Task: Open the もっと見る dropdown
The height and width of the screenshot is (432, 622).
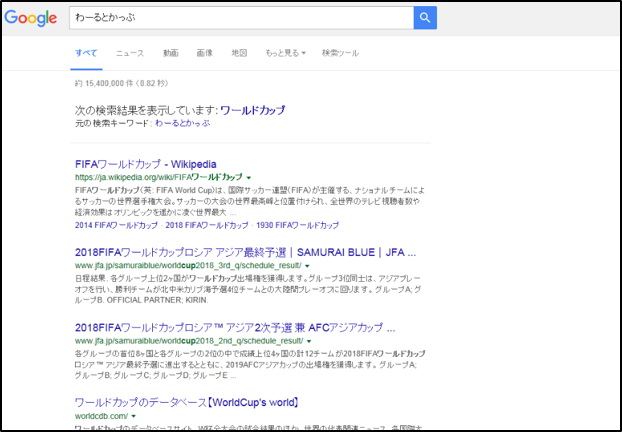Action: 285,53
